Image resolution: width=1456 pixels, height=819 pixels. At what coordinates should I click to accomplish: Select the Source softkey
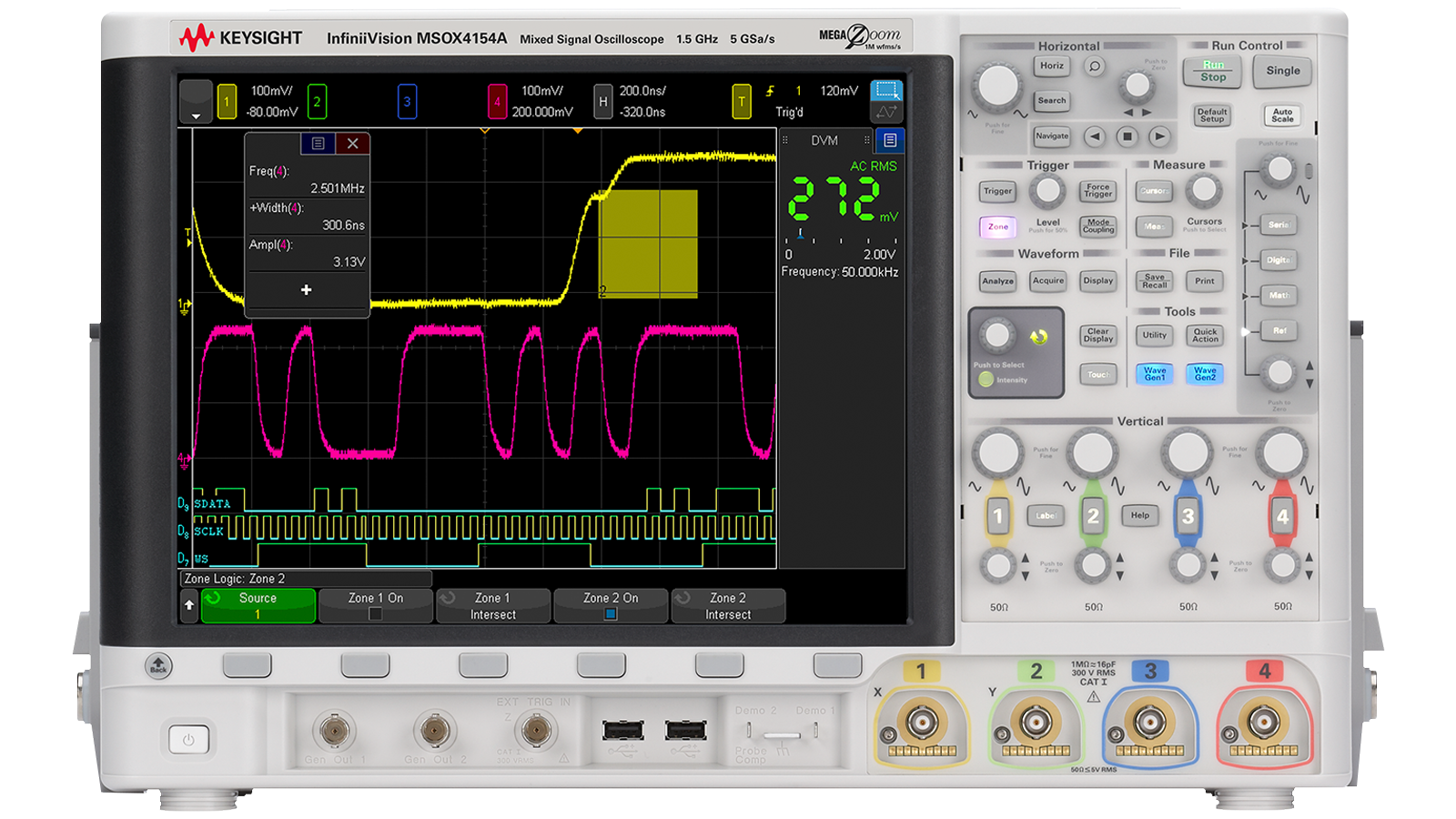coord(258,606)
